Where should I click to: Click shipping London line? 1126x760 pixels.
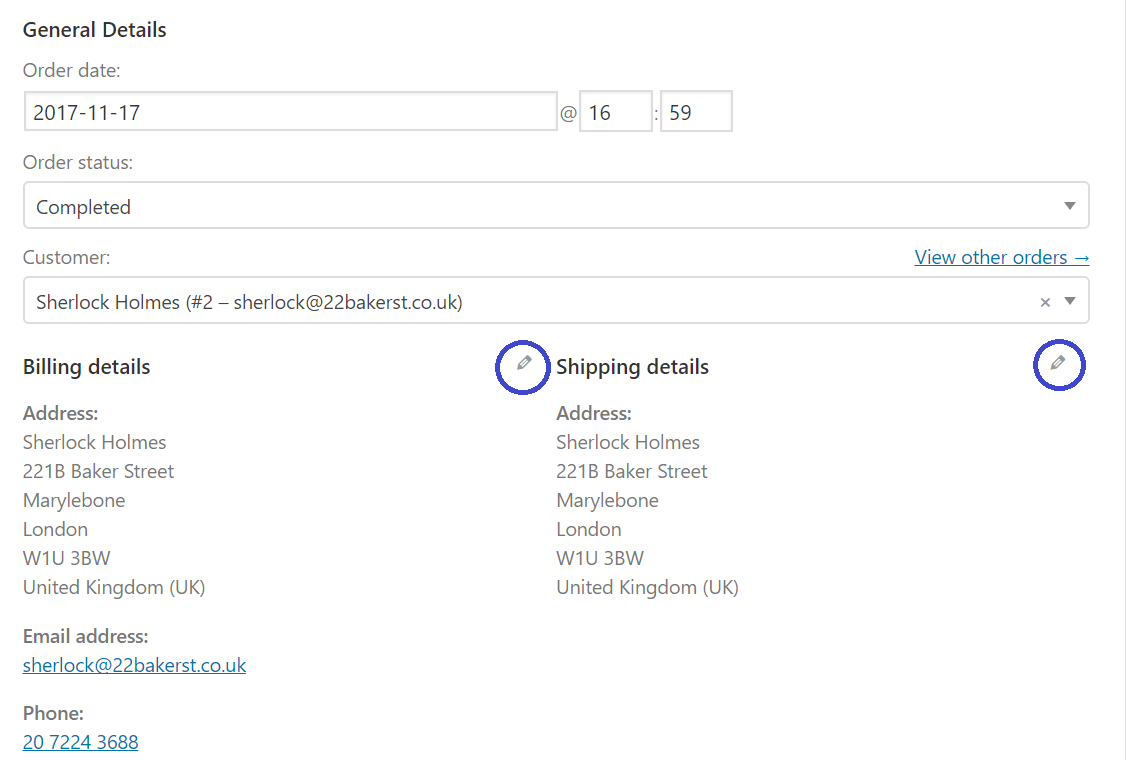click(589, 529)
